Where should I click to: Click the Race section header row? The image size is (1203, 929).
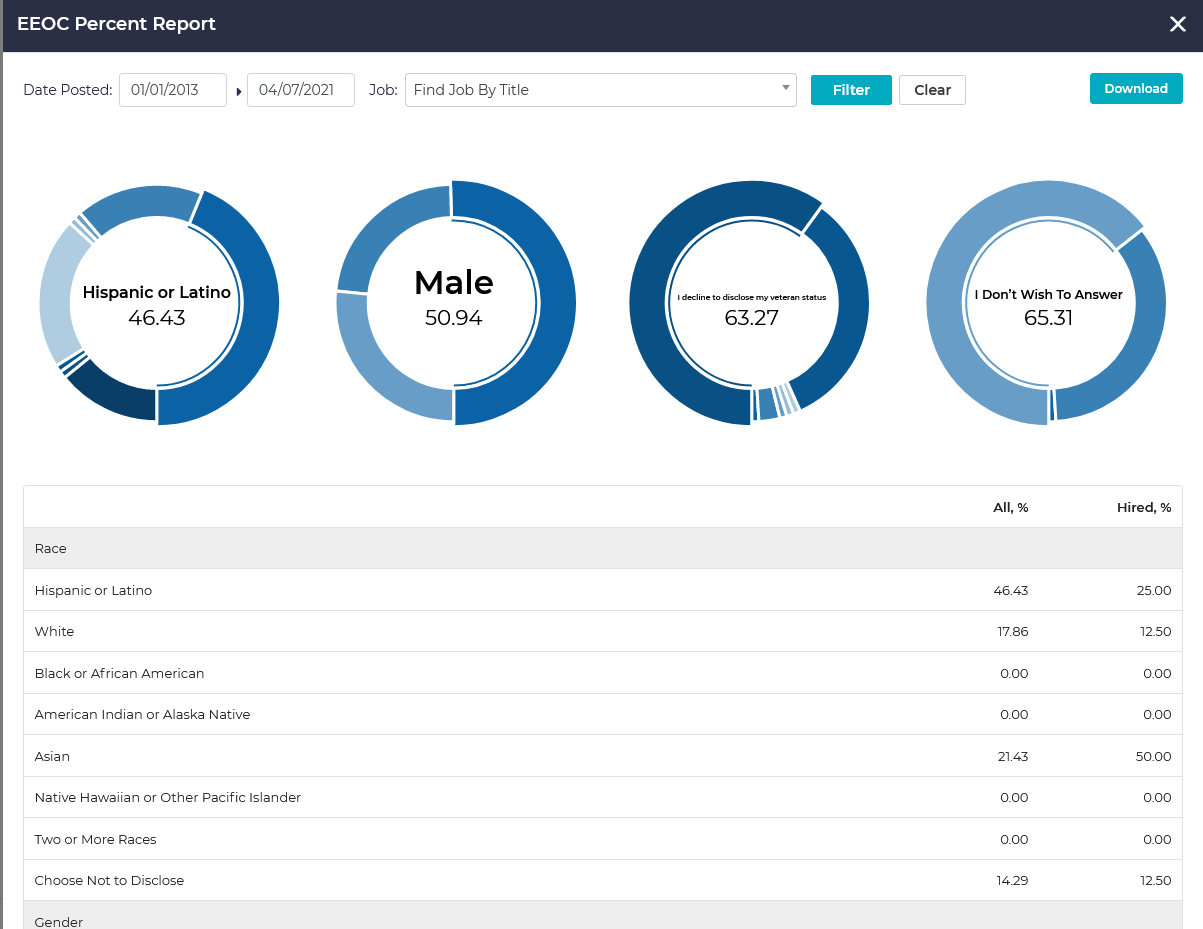pos(602,548)
